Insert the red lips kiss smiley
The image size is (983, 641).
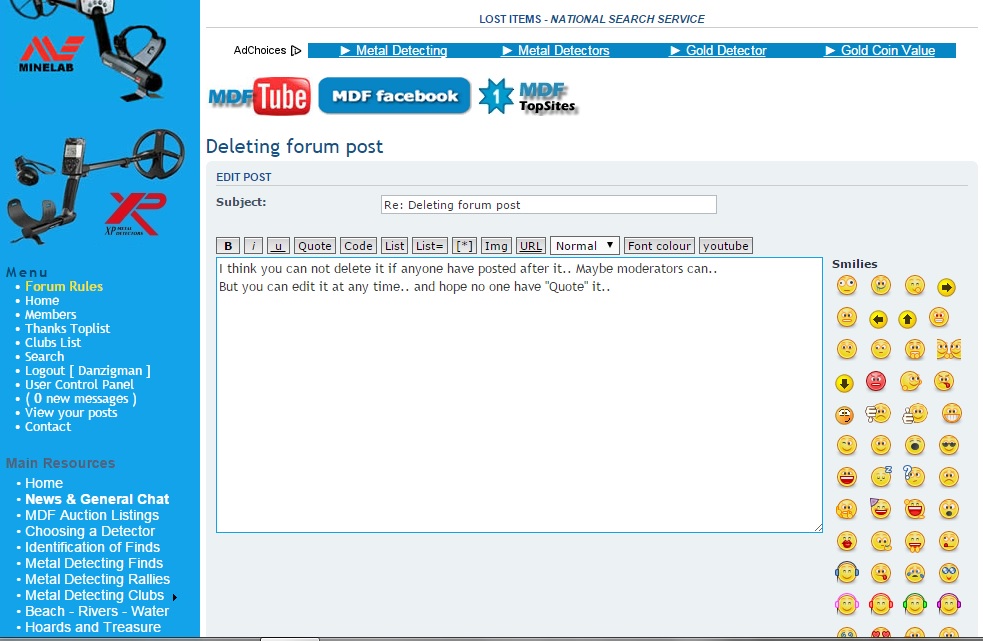point(846,541)
